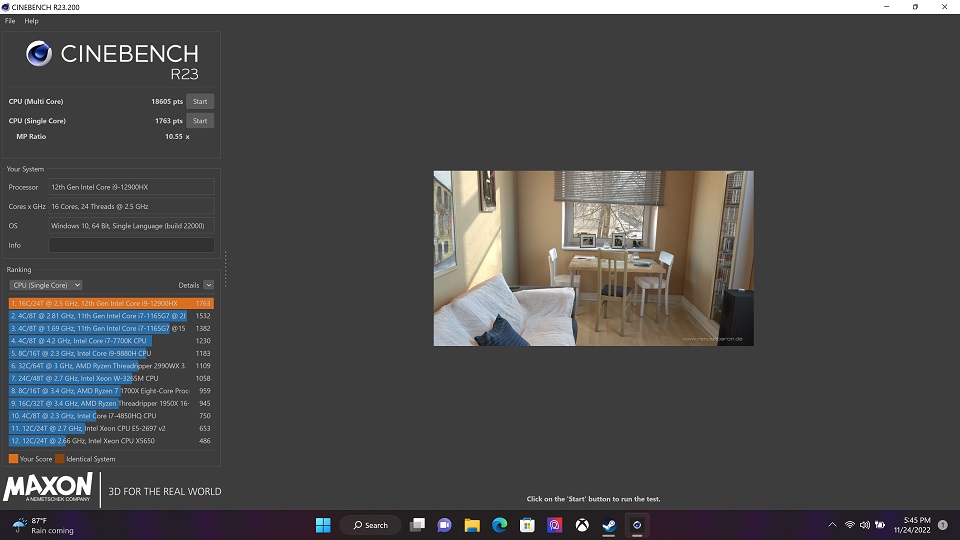Select ranking row 4 Core i7-7700K

[x=111, y=340]
